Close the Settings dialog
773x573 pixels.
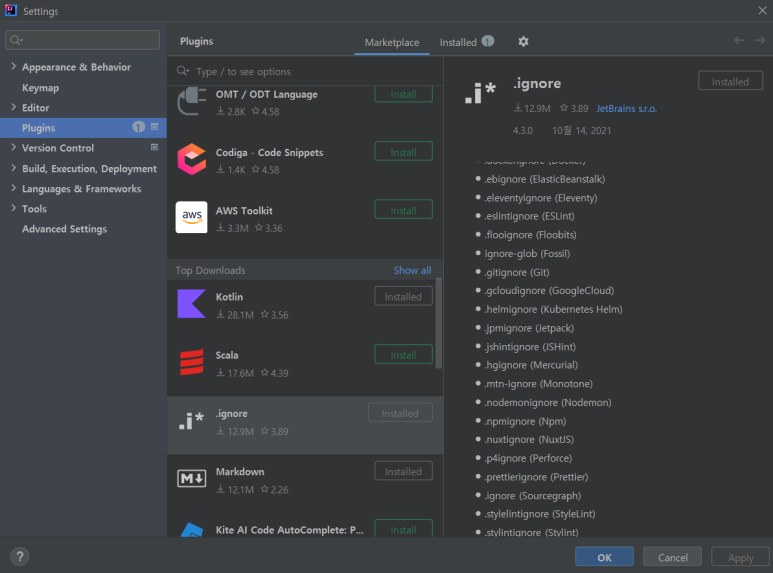(x=762, y=10)
